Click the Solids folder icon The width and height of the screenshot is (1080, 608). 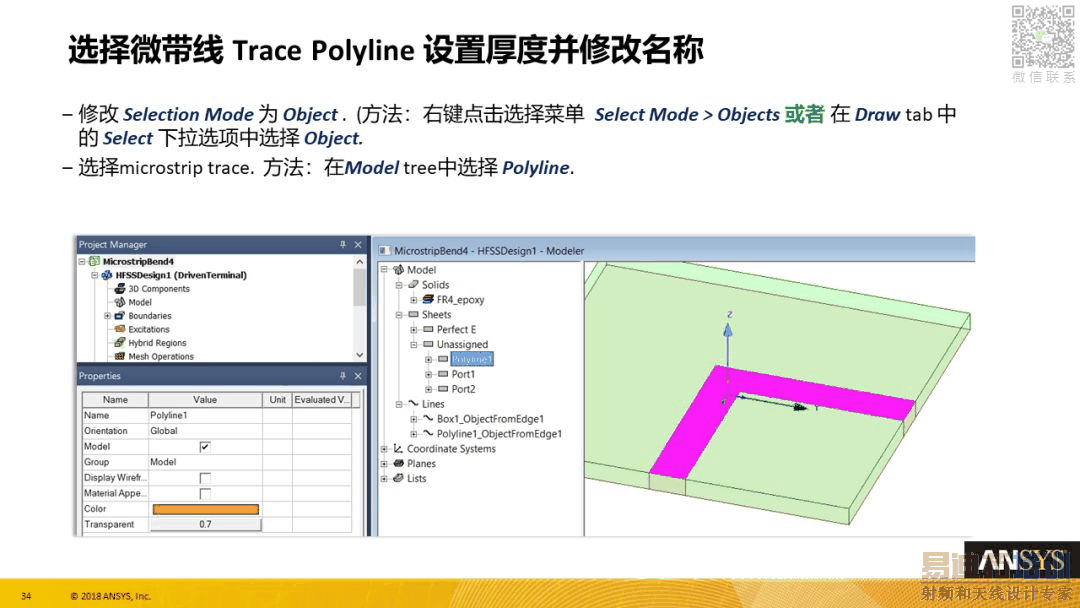413,284
